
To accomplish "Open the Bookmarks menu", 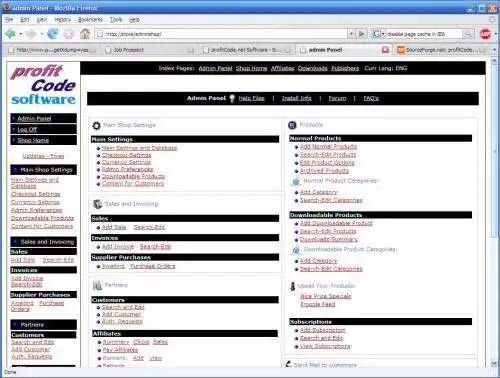I will pos(90,20).
